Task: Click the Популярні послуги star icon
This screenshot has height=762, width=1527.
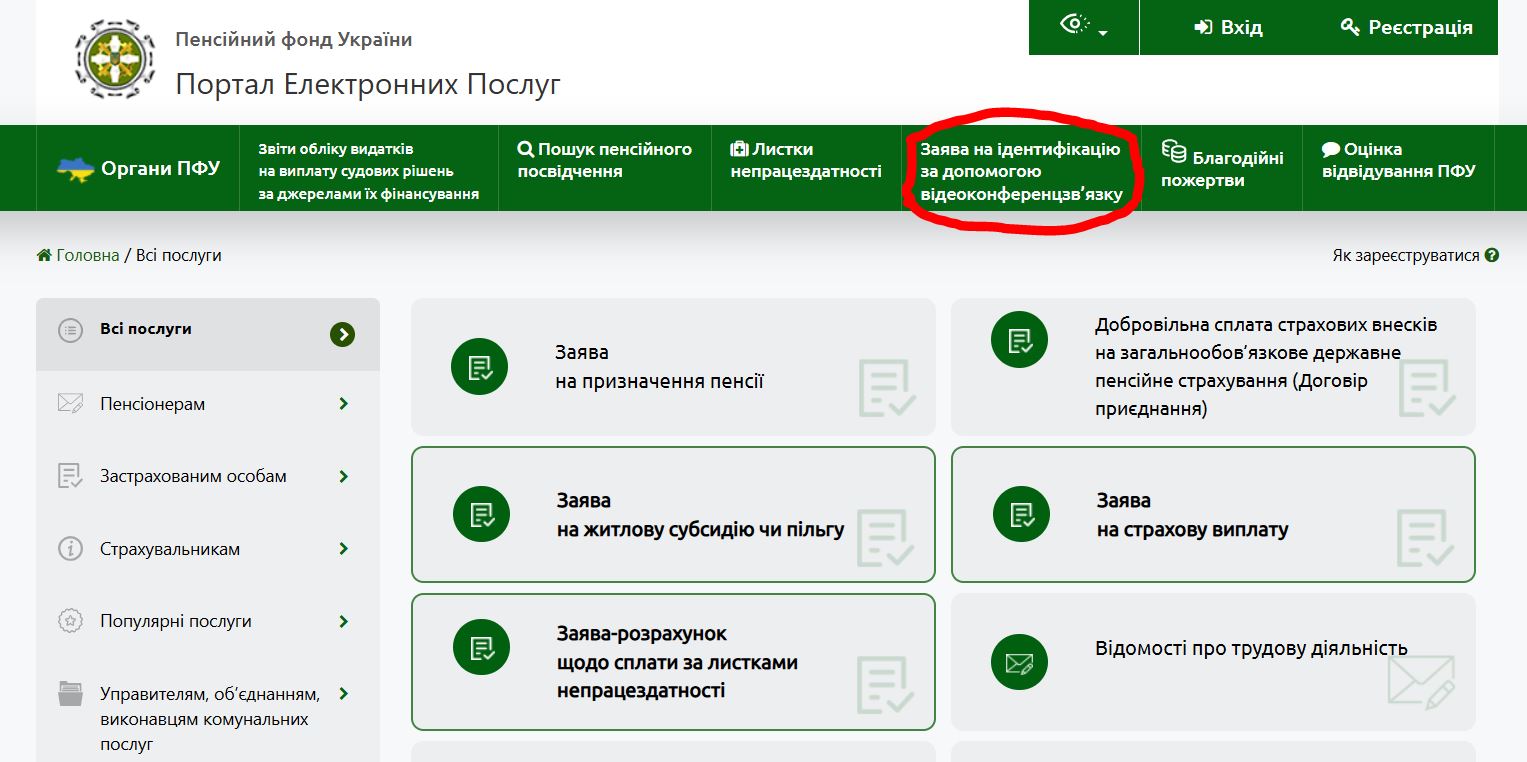Action: point(70,621)
